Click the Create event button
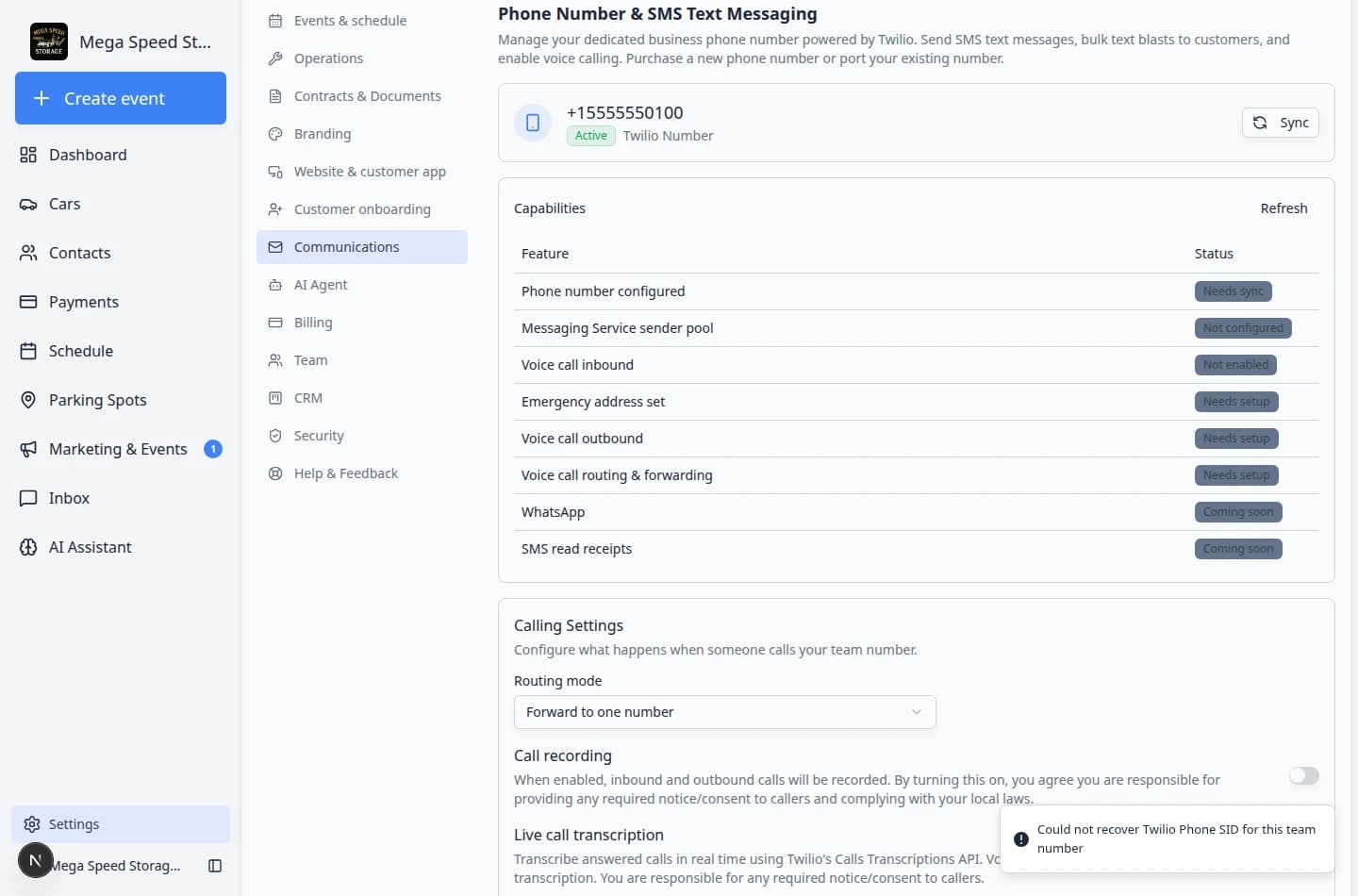1358x896 pixels. 121,98
